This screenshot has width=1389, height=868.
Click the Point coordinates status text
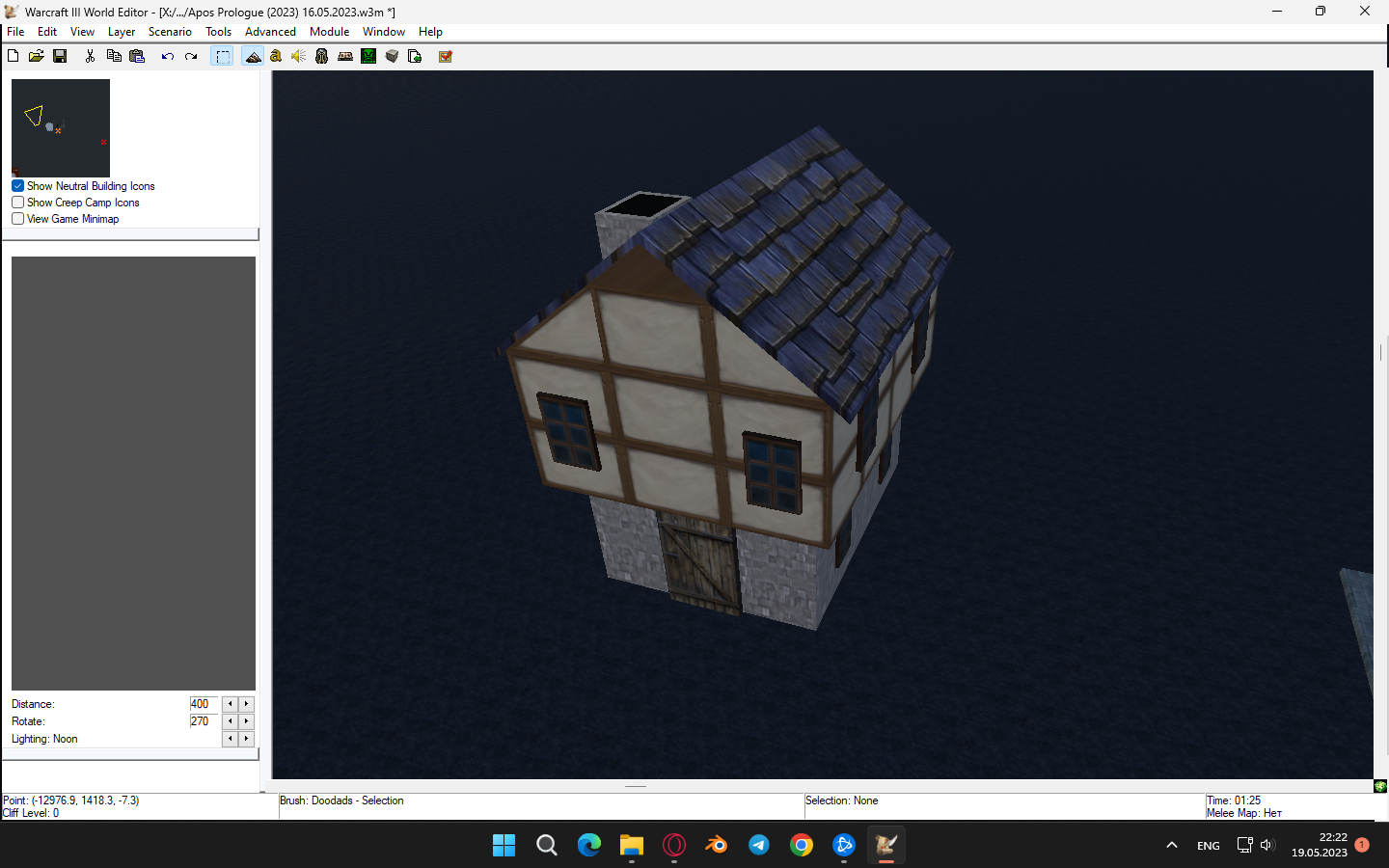tap(71, 800)
